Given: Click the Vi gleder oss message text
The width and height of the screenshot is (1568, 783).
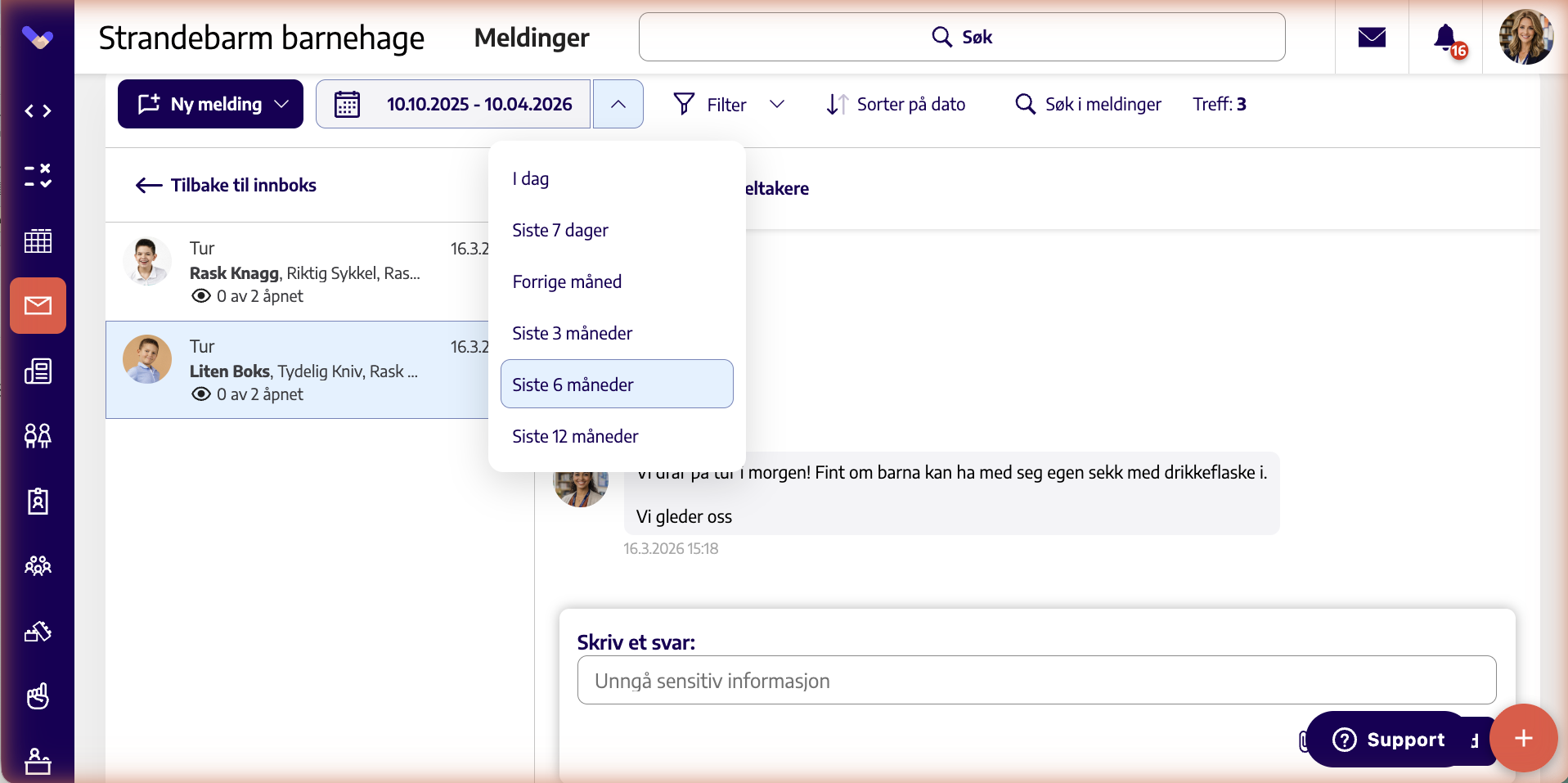Looking at the screenshot, I should (x=684, y=516).
